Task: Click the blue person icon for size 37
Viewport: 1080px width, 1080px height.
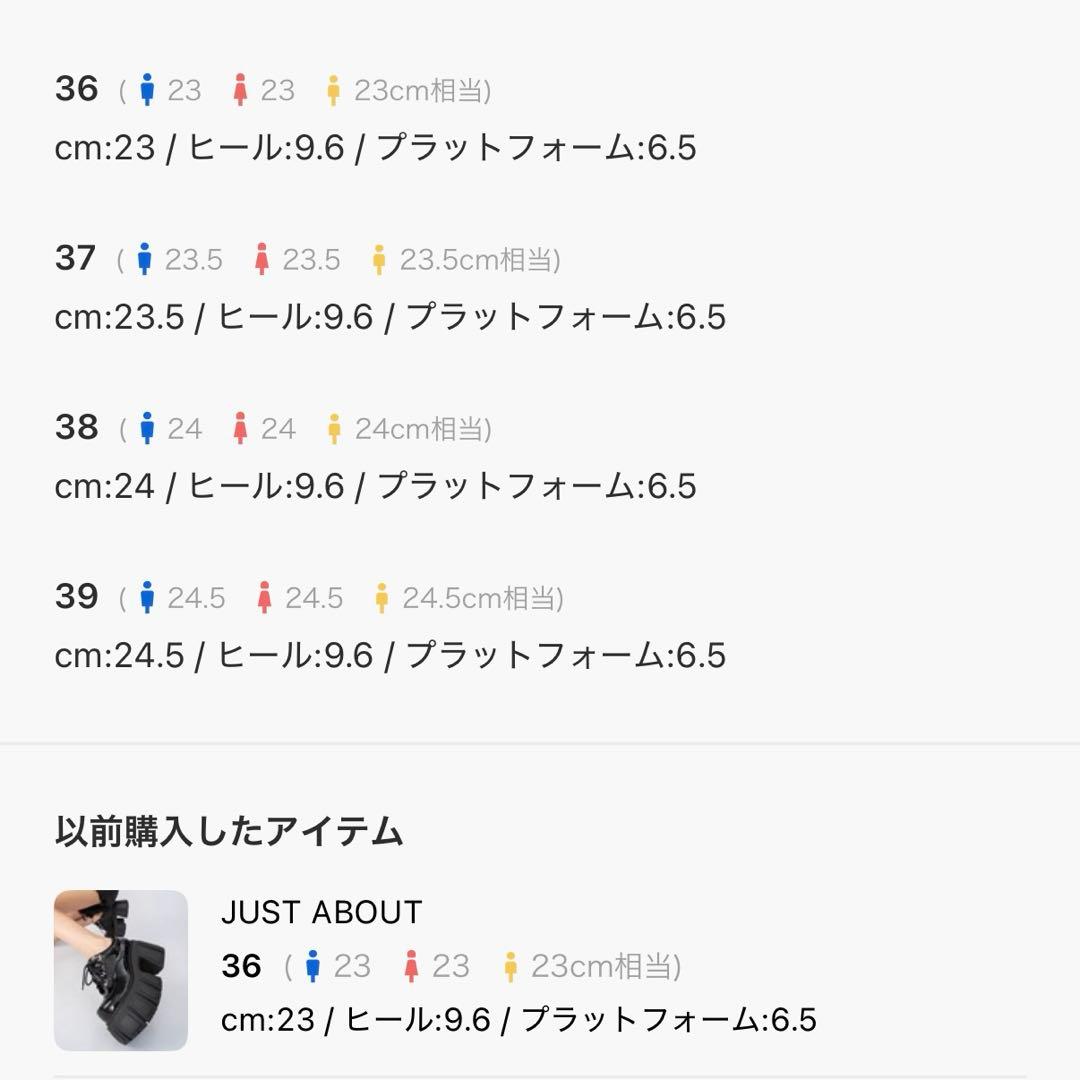Action: [145, 260]
